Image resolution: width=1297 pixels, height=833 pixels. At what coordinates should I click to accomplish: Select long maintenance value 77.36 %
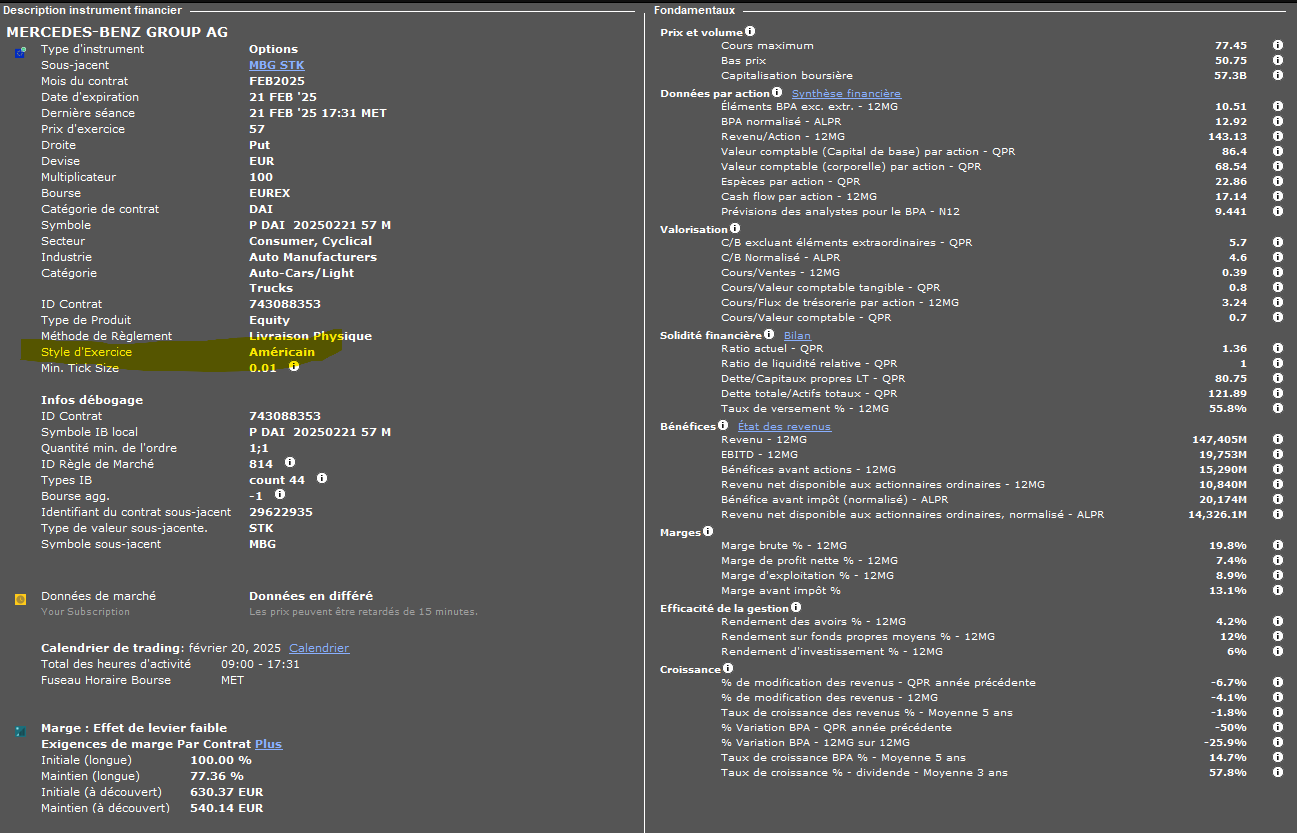point(217,776)
